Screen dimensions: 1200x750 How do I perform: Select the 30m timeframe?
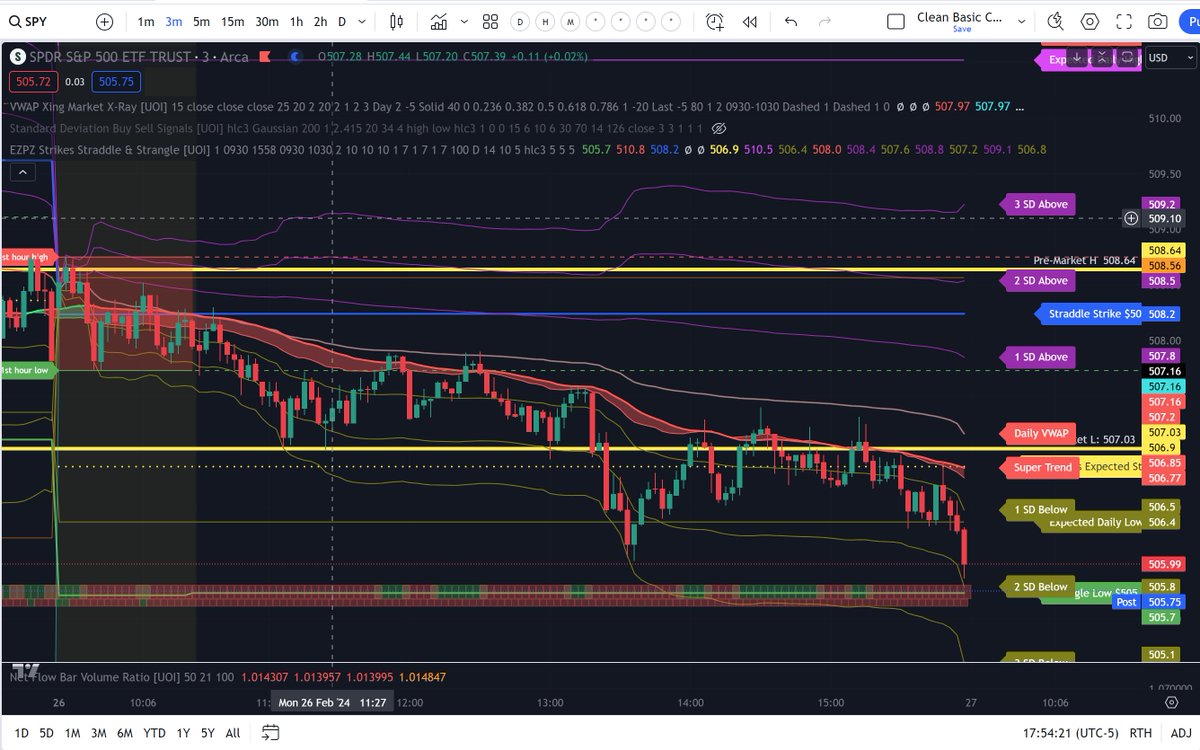267,21
